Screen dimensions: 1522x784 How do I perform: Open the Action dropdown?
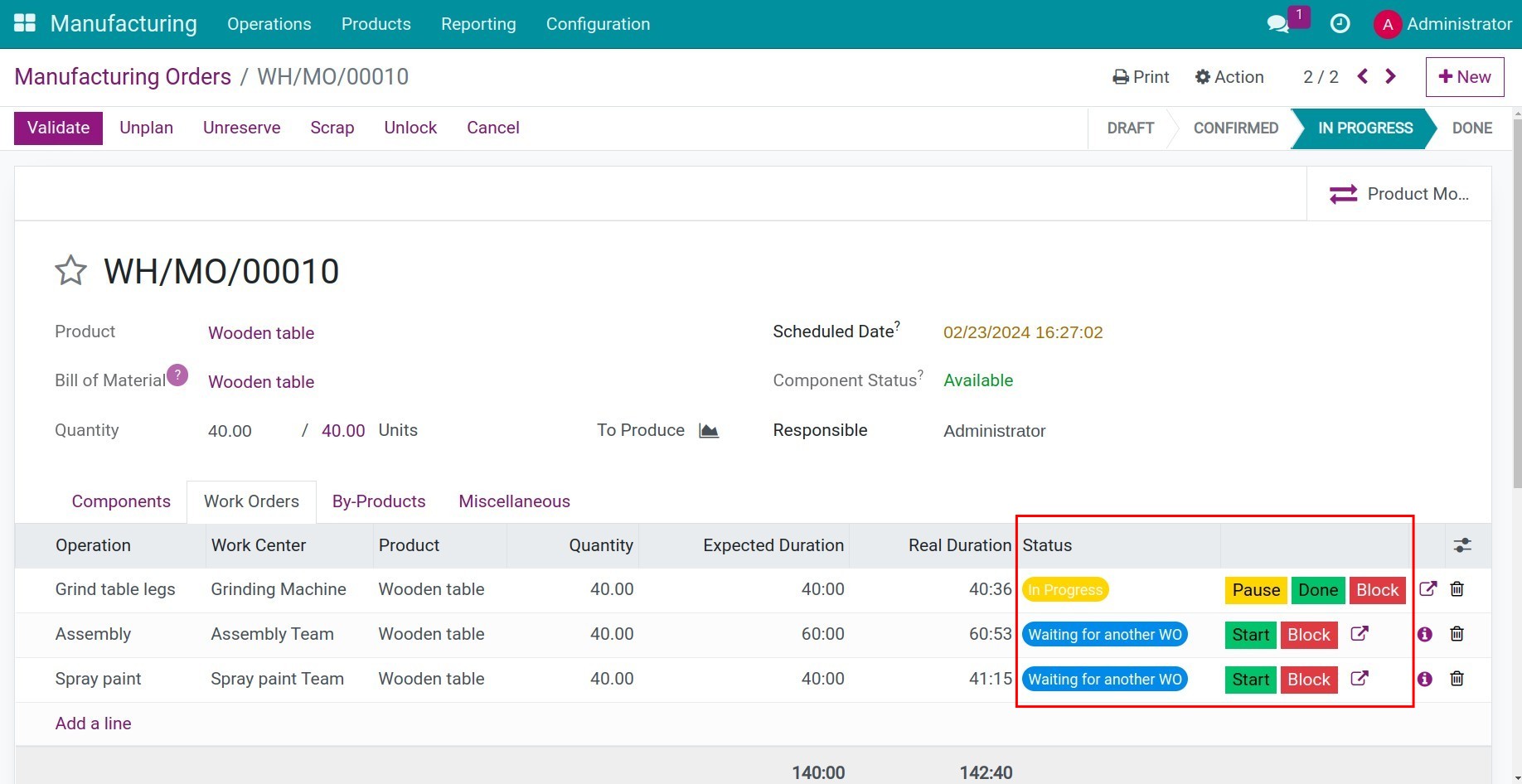pyautogui.click(x=1229, y=76)
